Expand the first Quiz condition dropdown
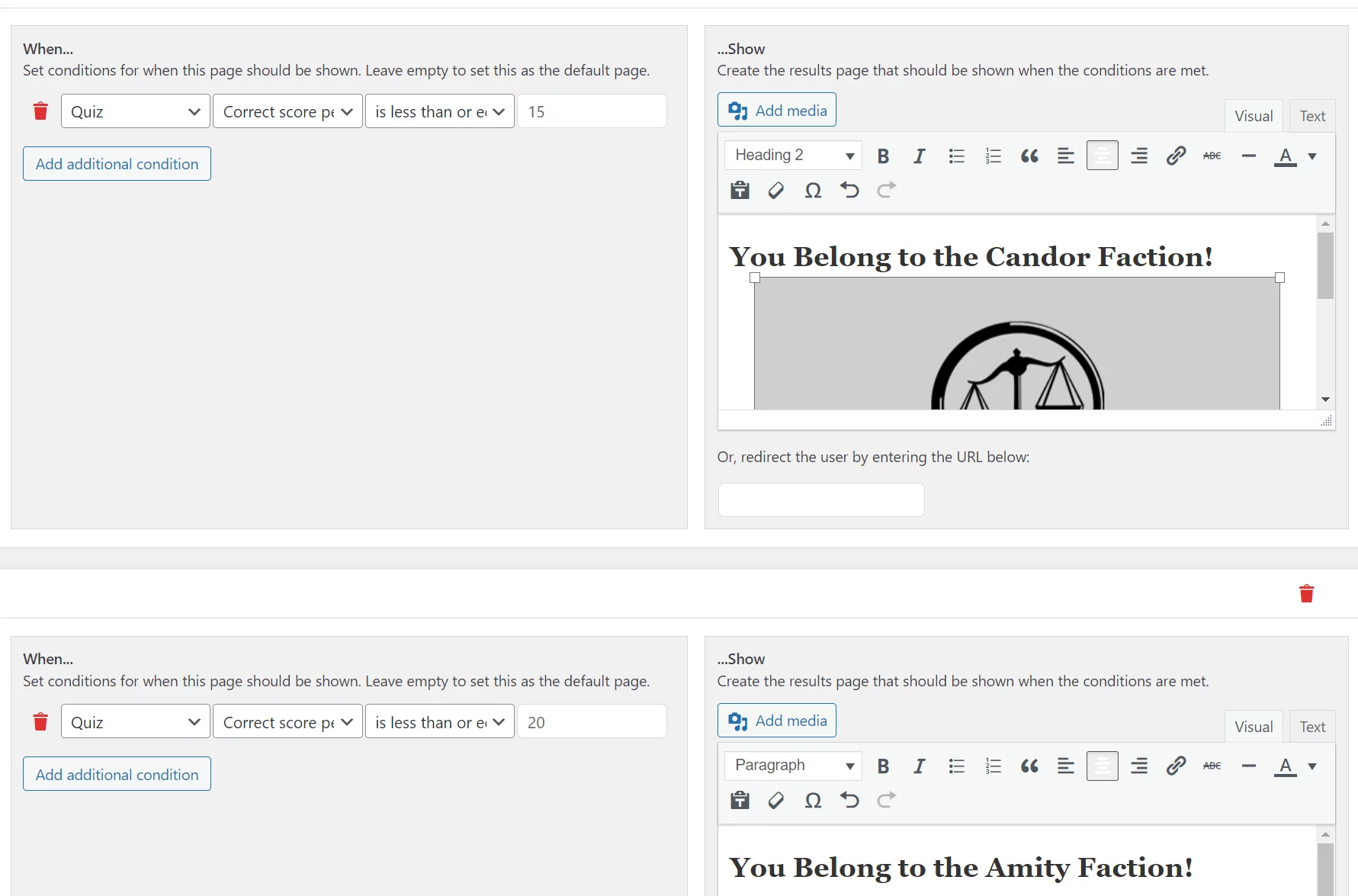 click(135, 112)
